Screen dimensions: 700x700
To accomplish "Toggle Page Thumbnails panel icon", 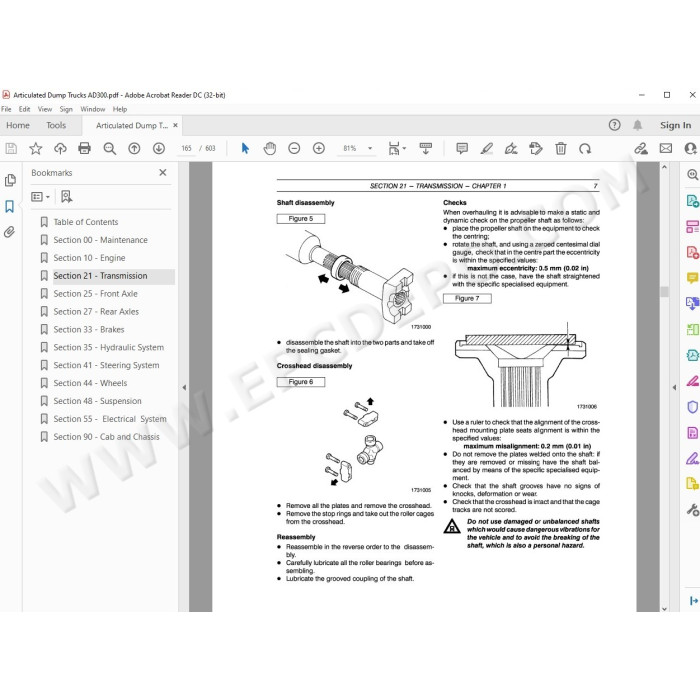I will pos(10,180).
